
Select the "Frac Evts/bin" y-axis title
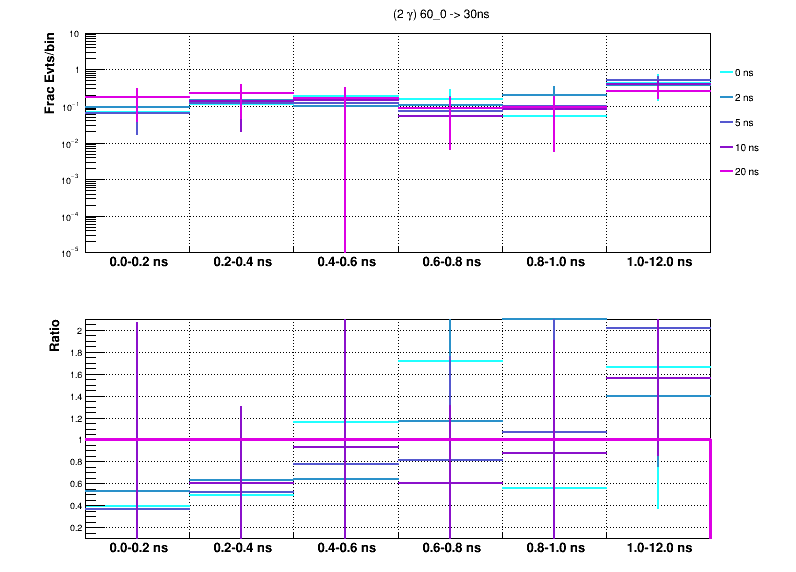50,73
